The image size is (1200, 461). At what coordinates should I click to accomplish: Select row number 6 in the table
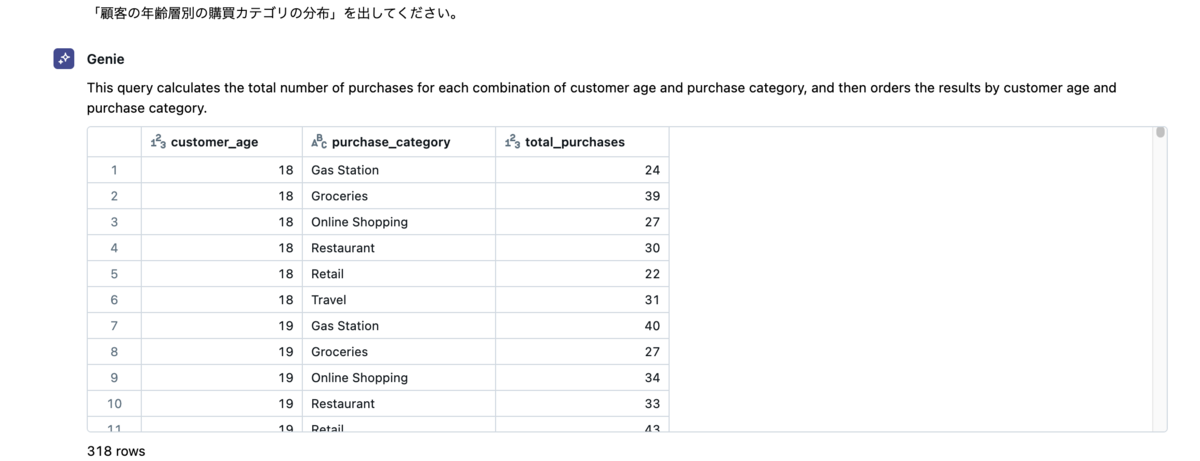pyautogui.click(x=114, y=300)
